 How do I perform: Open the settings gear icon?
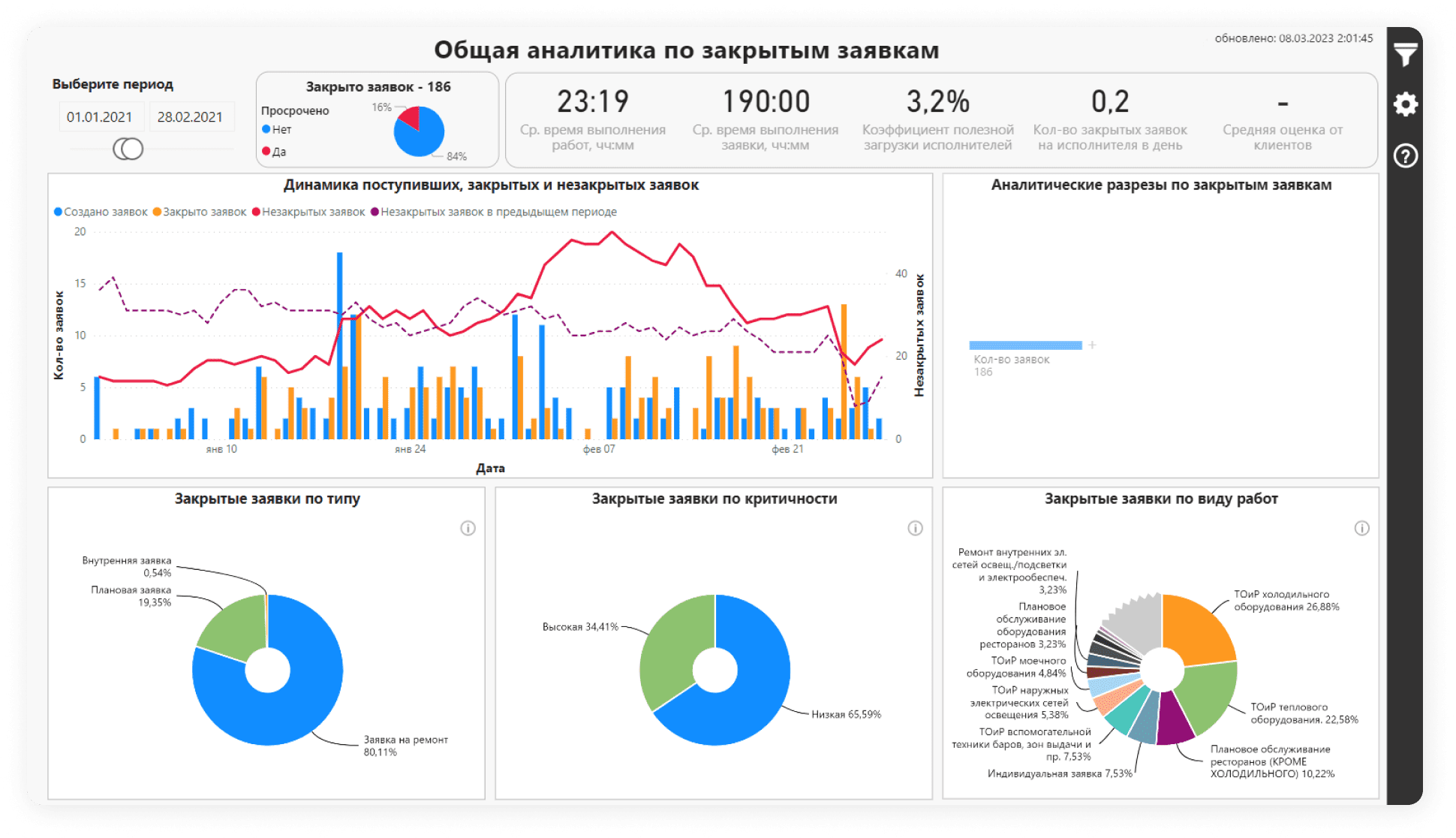click(x=1405, y=104)
